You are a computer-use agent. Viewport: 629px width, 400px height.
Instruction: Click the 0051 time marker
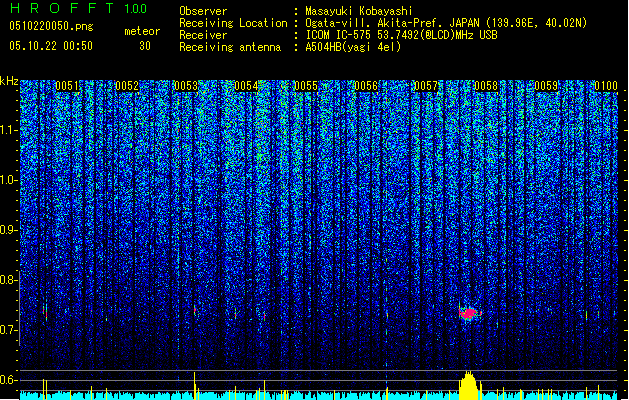pyautogui.click(x=67, y=86)
